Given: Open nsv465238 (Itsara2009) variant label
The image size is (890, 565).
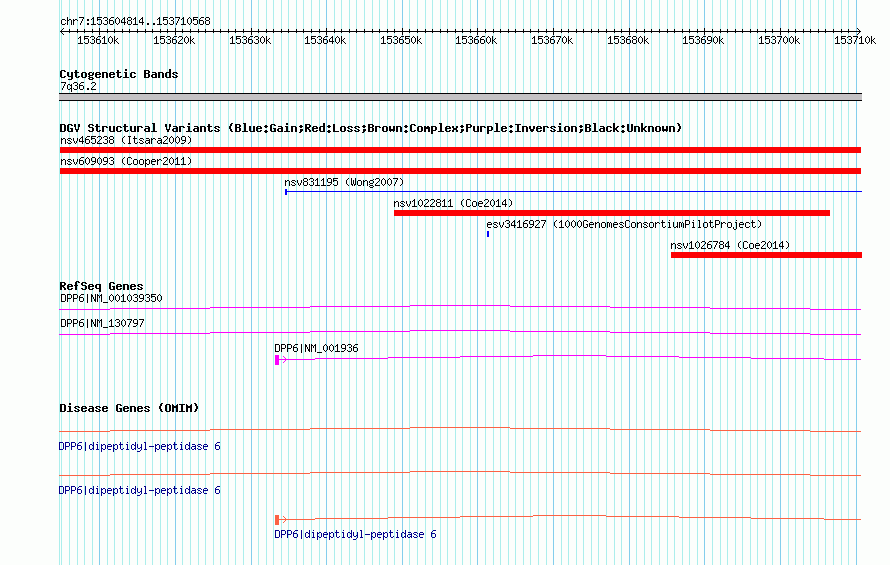Looking at the screenshot, I should pos(126,140).
